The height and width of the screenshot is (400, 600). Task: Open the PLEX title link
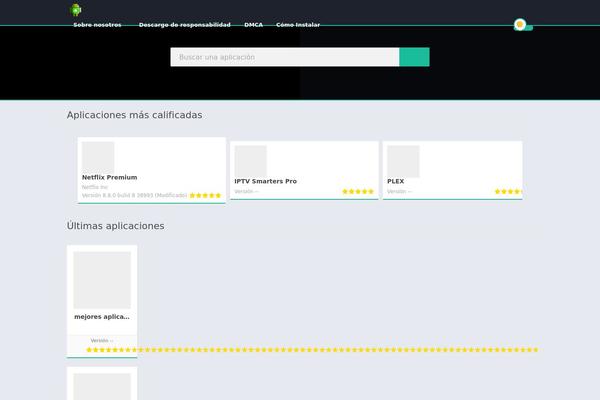396,181
